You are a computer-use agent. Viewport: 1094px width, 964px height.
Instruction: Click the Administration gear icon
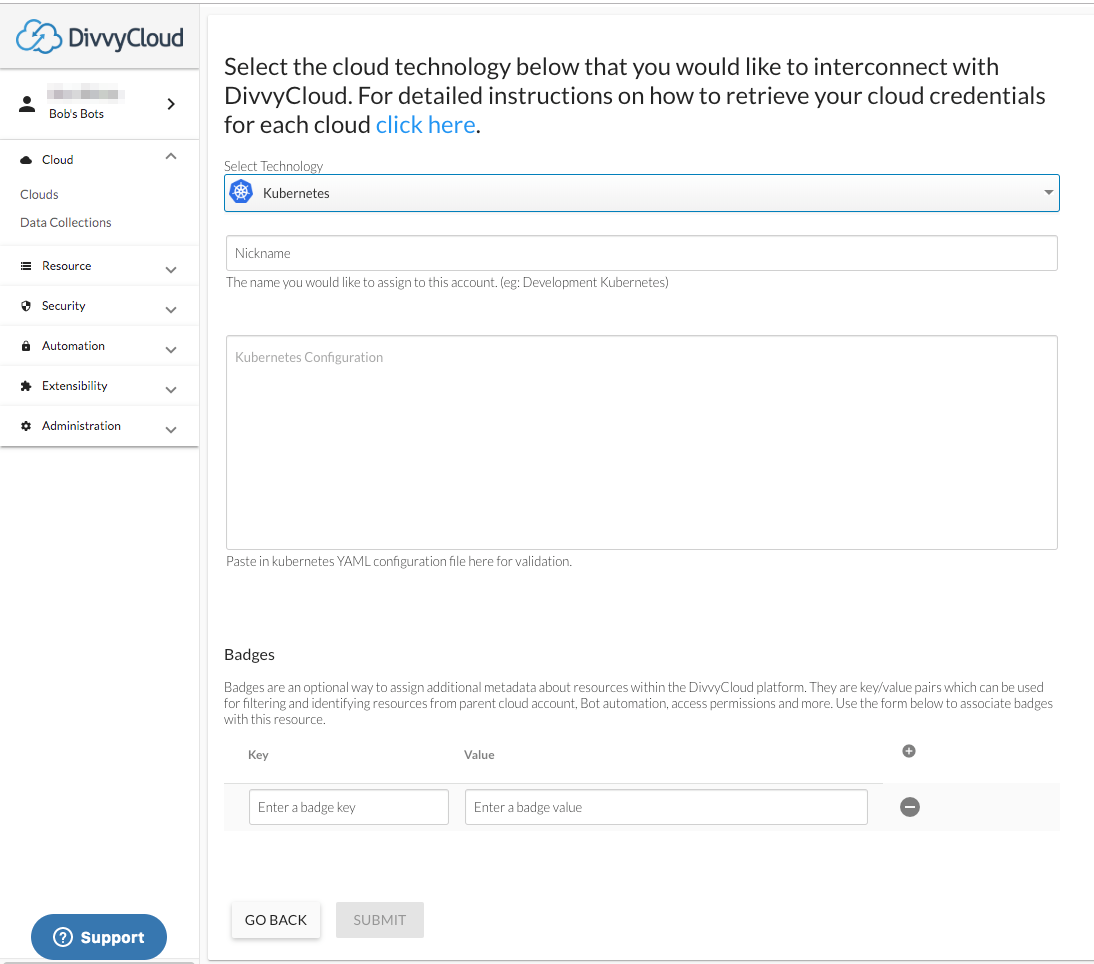(26, 425)
